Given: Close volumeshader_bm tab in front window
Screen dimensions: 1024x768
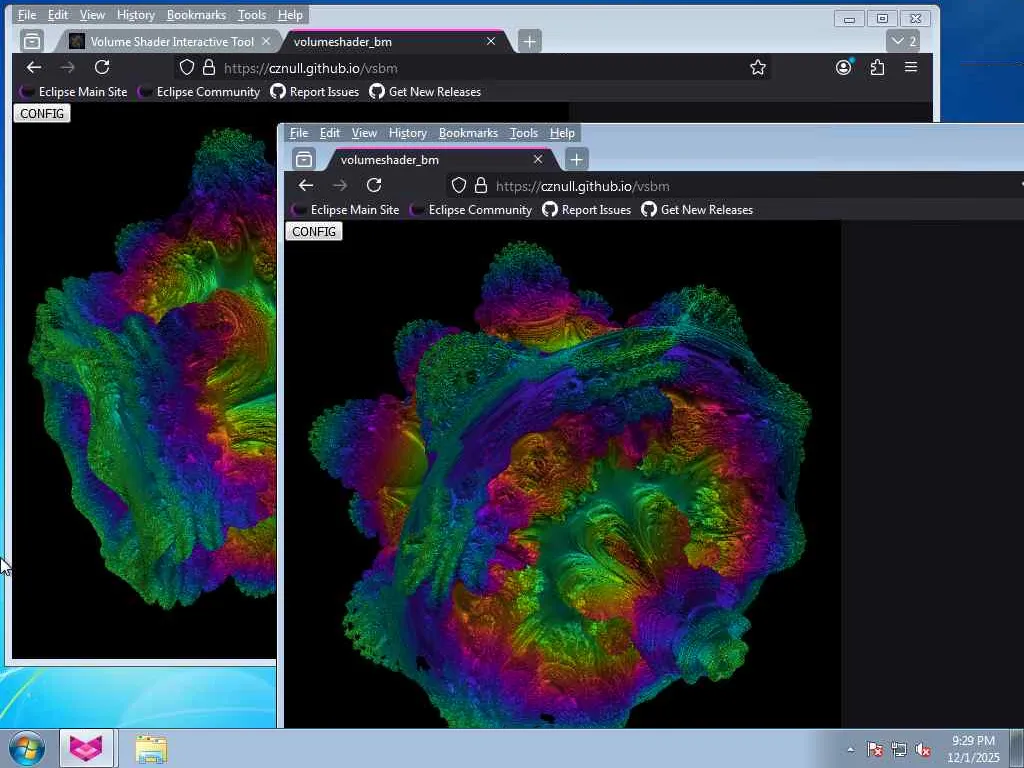Looking at the screenshot, I should [x=537, y=159].
